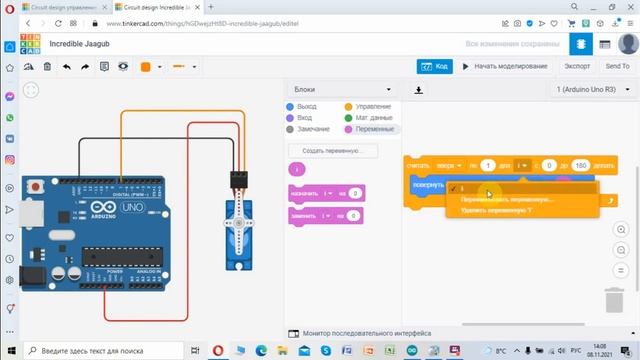Viewport: 640px width, 360px height.
Task: Open Microsoft Edge from the taskbar
Action: tap(261, 351)
